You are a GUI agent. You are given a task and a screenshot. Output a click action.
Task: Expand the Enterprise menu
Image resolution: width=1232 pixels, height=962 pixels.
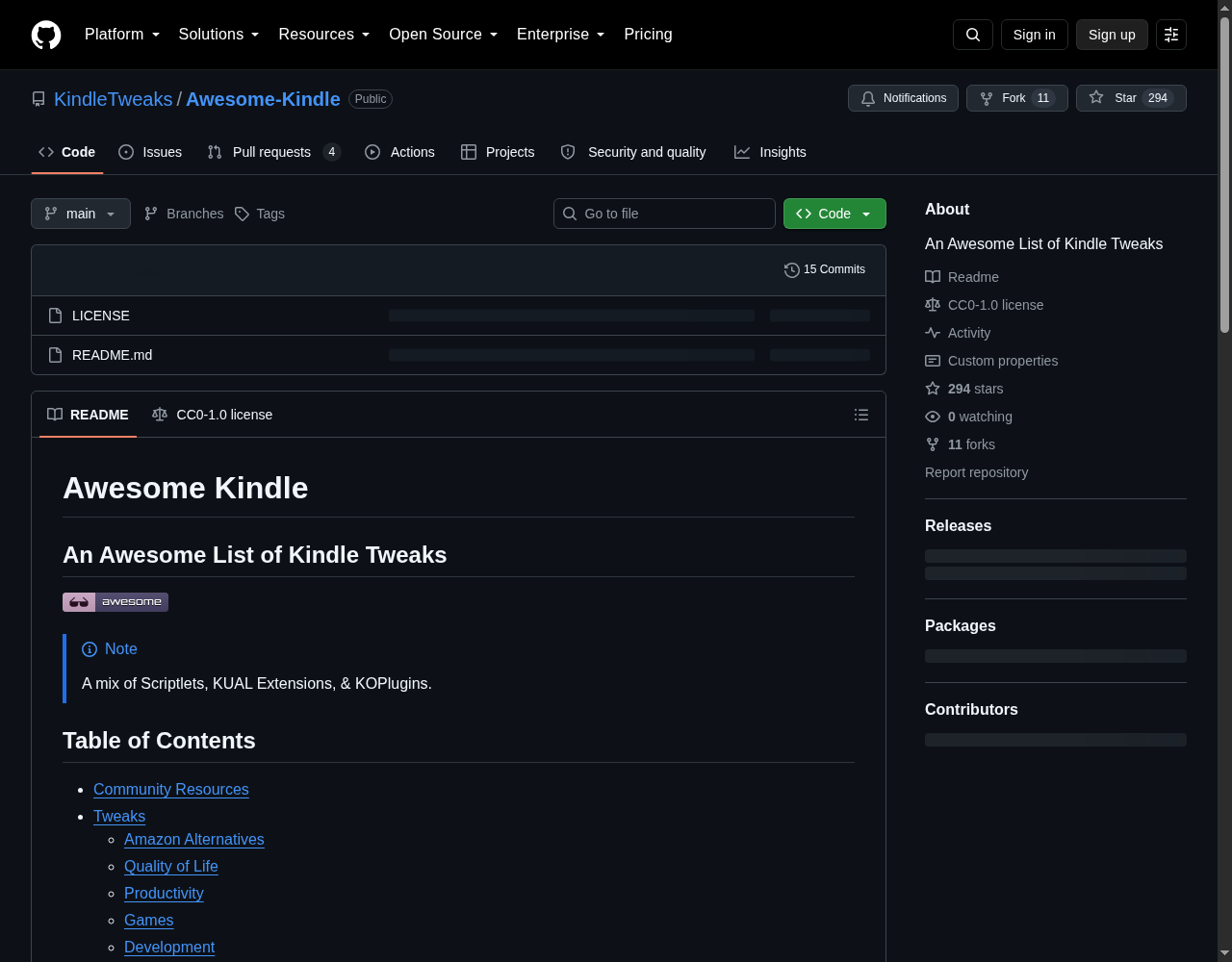click(x=561, y=35)
